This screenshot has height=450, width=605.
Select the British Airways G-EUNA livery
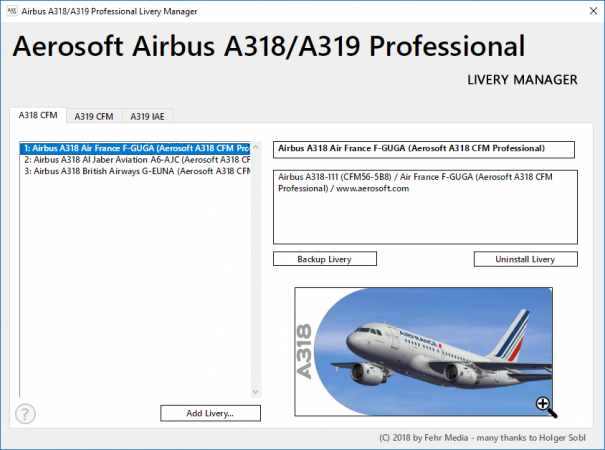coord(135,171)
